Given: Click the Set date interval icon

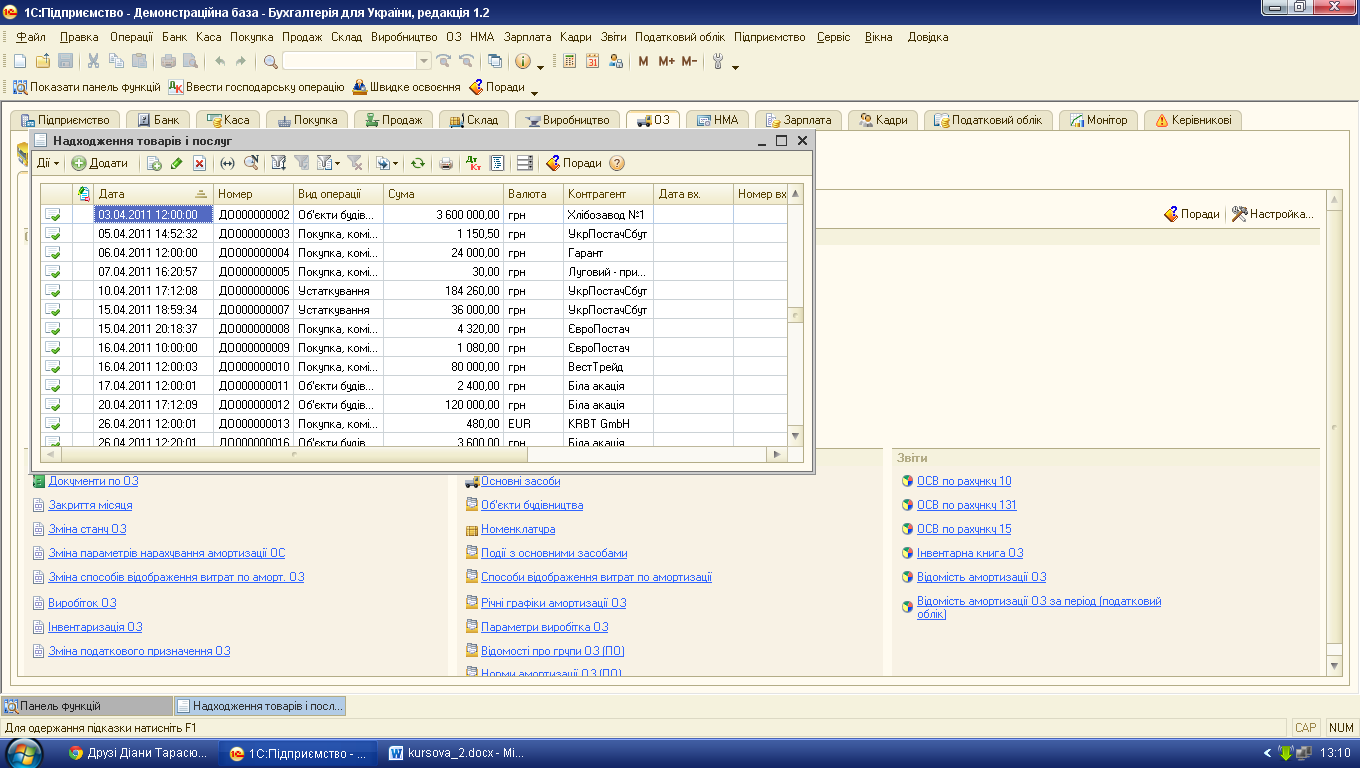Looking at the screenshot, I should (x=227, y=163).
